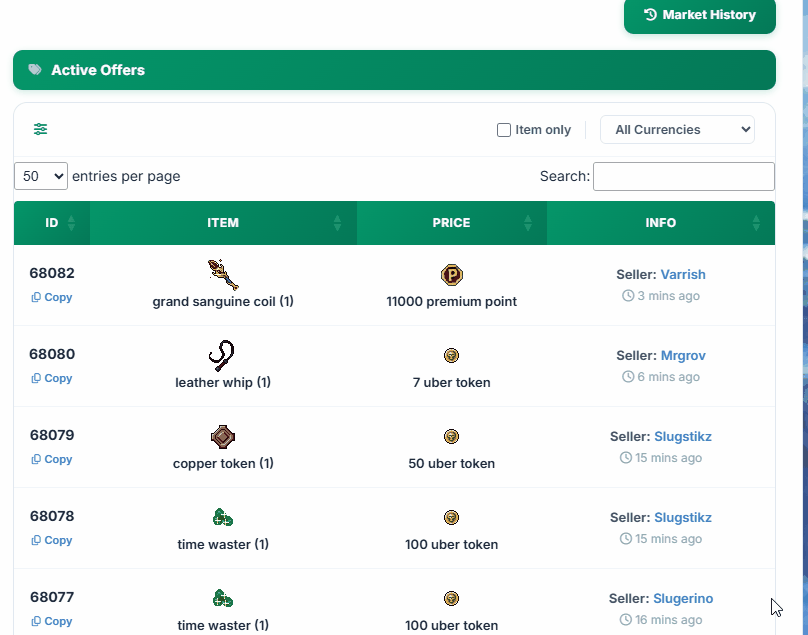
Task: Copy offer ID 68079
Action: [52, 459]
